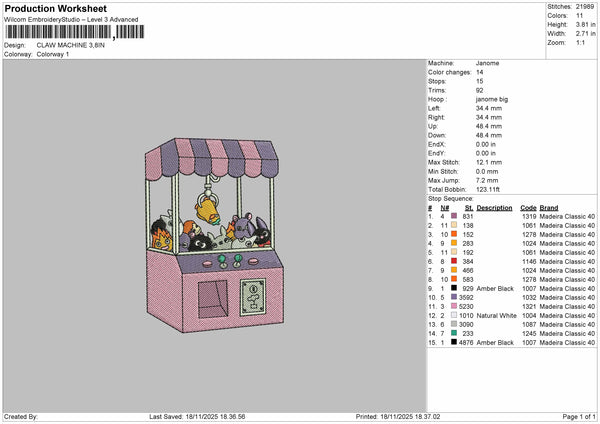Click the 'N#' column header
The image size is (600, 424).
coord(444,208)
